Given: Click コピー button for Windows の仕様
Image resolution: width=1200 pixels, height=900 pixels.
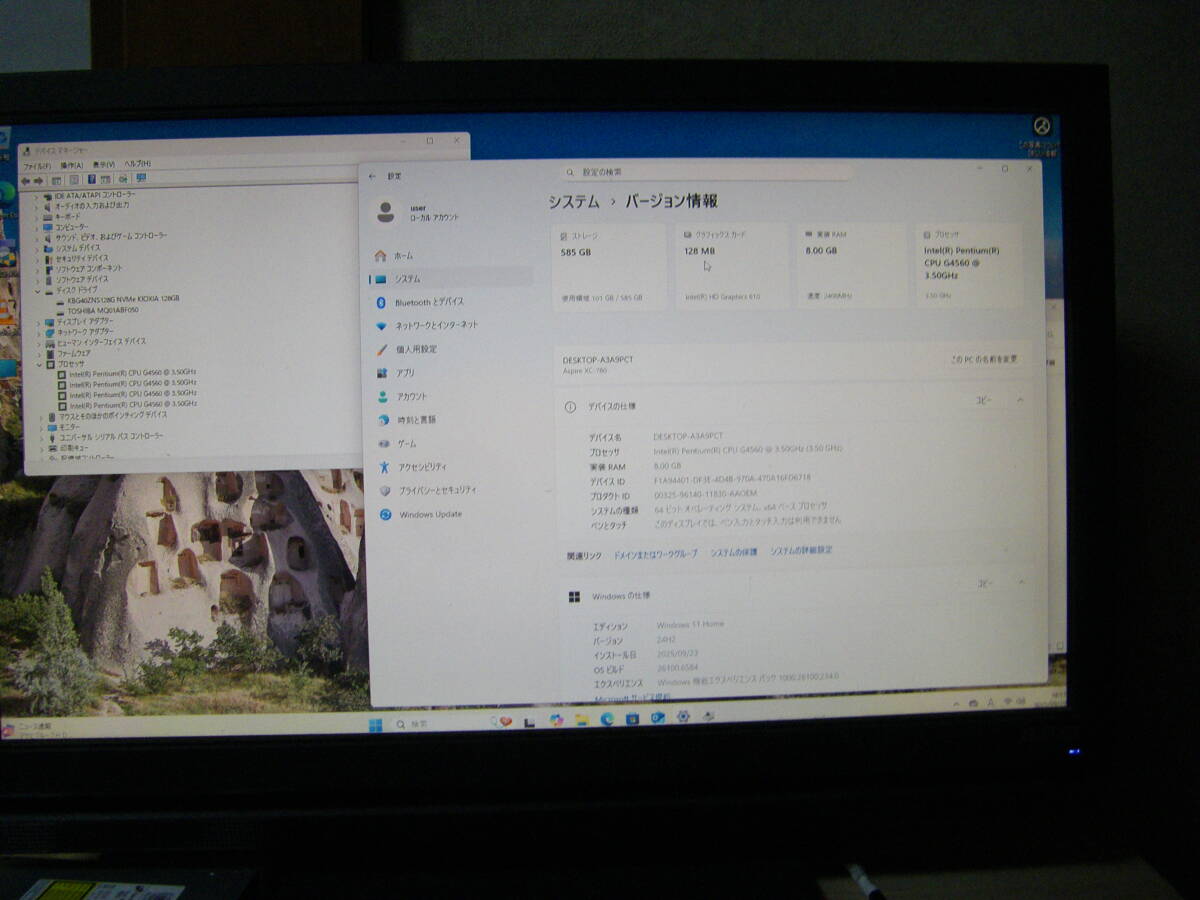Looking at the screenshot, I should coord(985,582).
